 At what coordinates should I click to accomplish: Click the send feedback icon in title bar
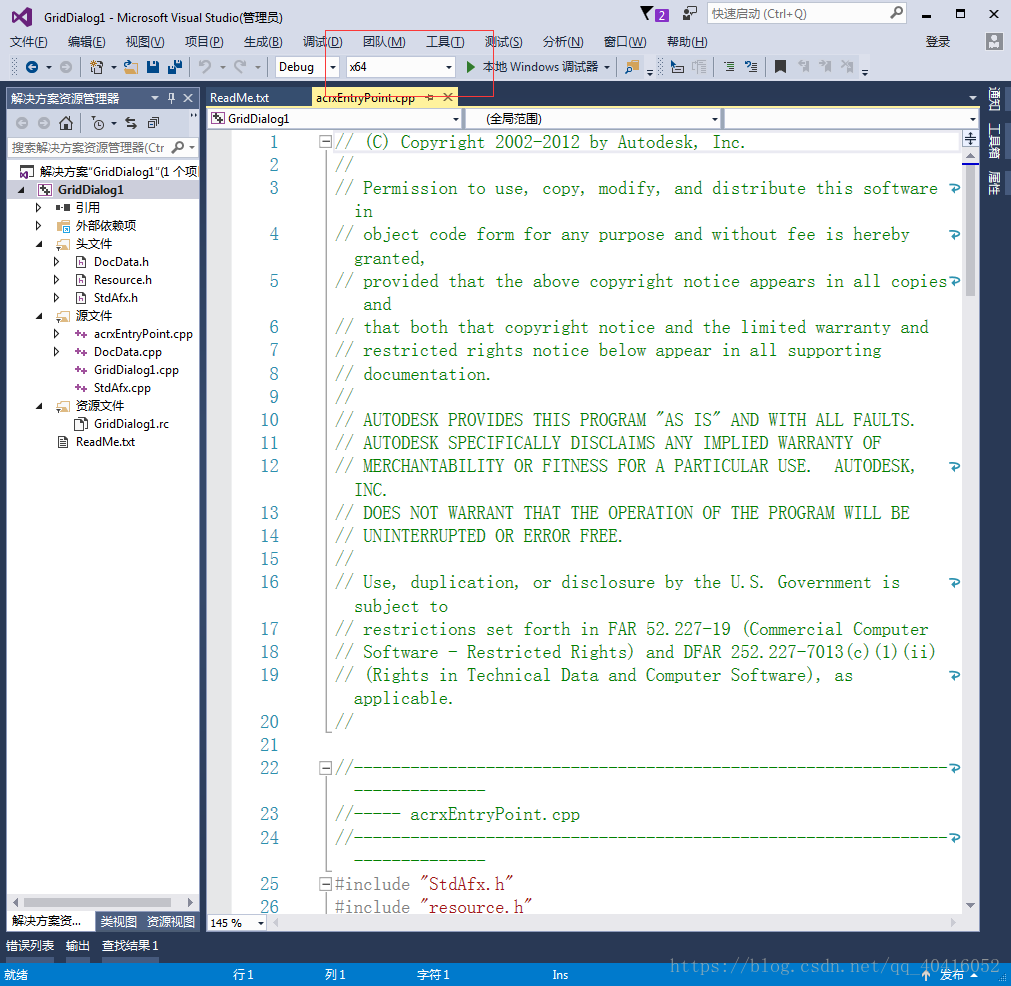point(690,14)
